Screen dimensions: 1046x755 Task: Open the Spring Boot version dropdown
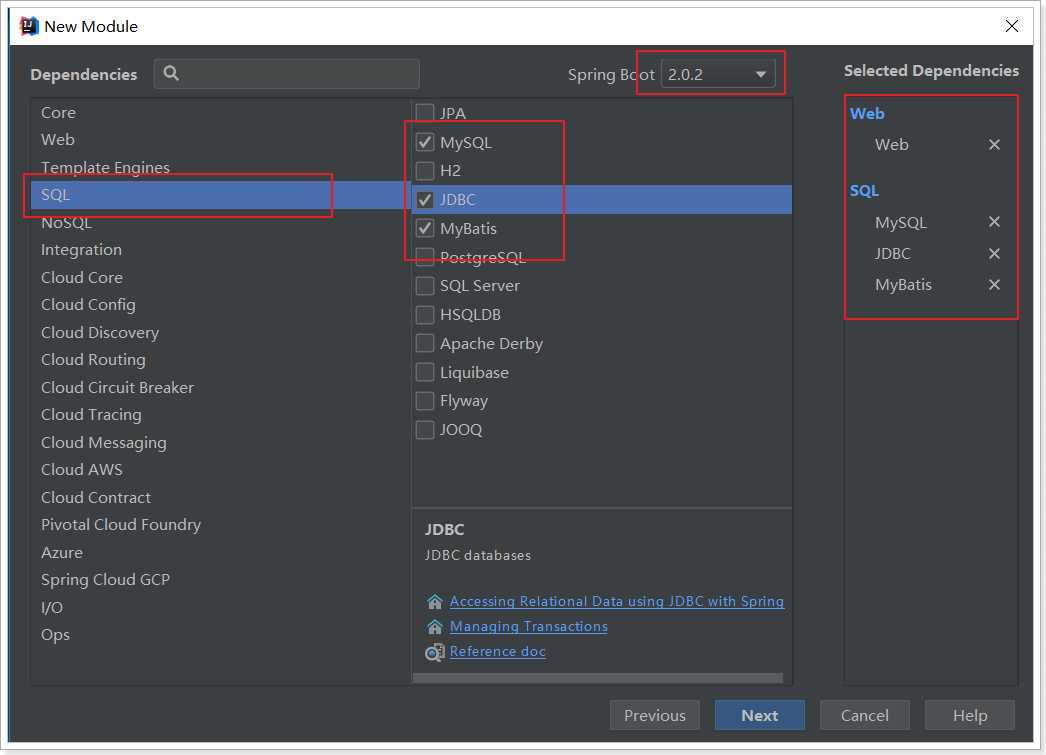[x=718, y=74]
